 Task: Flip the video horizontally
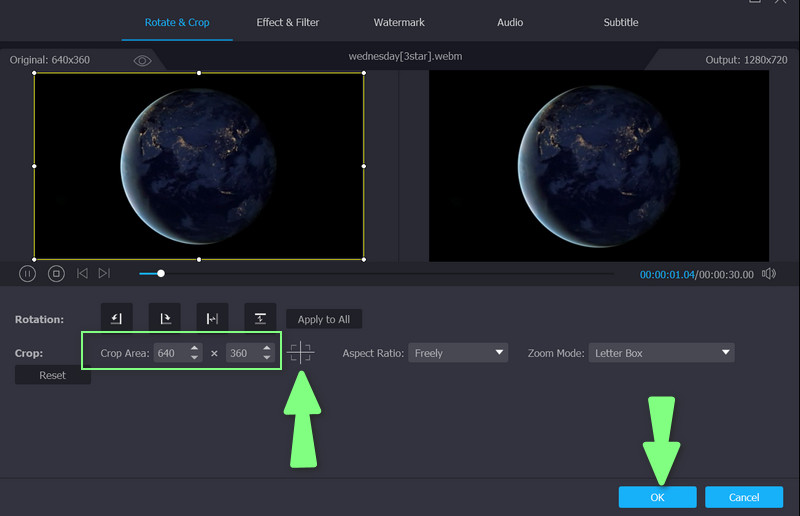coord(212,318)
